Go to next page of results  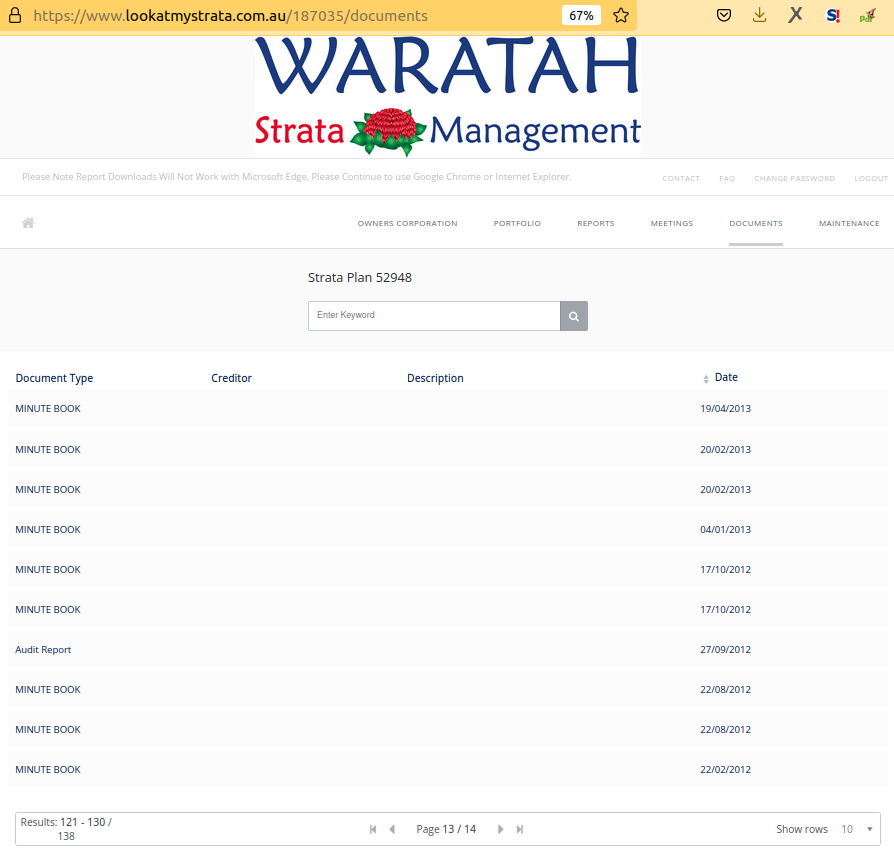coord(500,829)
